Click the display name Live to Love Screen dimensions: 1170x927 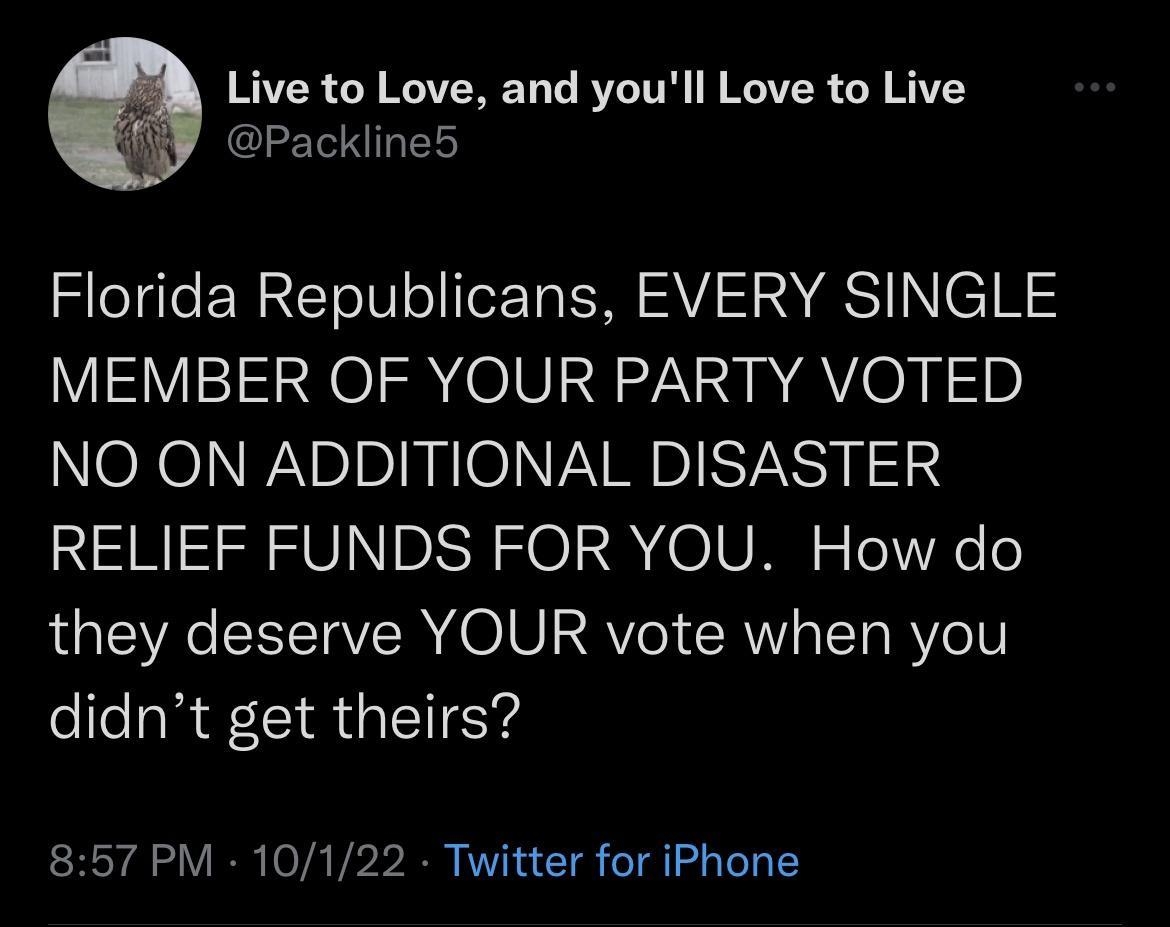595,87
